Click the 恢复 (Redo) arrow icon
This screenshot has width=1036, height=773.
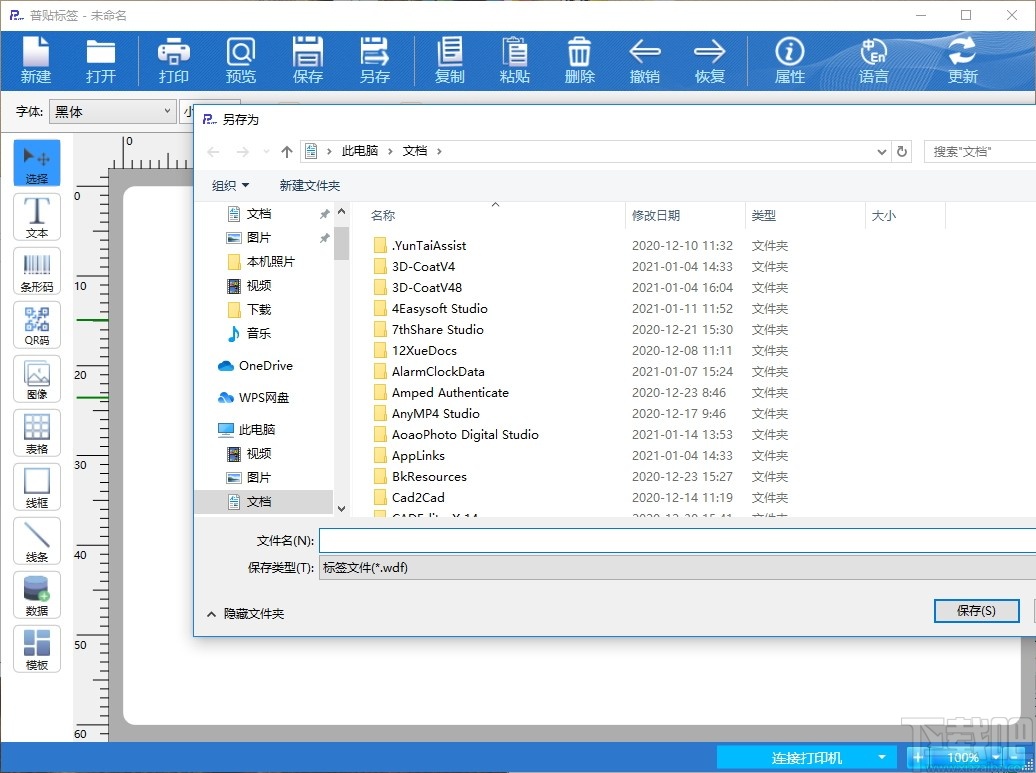710,60
